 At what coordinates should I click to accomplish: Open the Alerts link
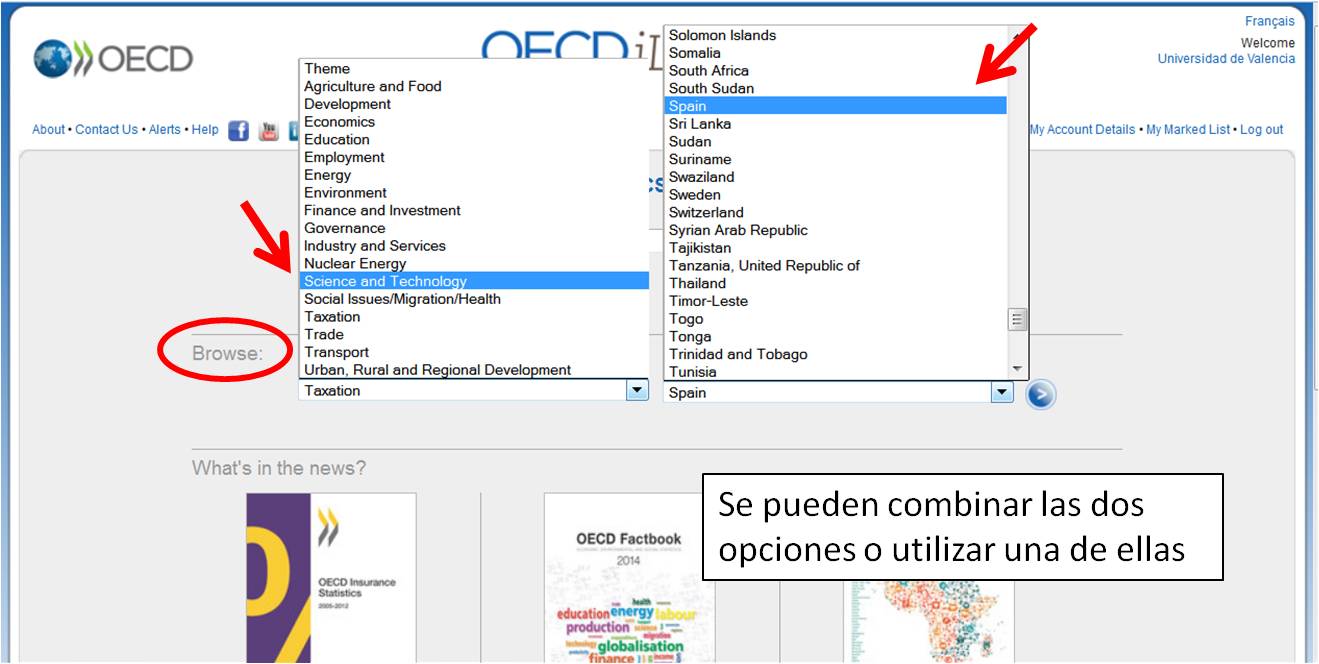165,130
